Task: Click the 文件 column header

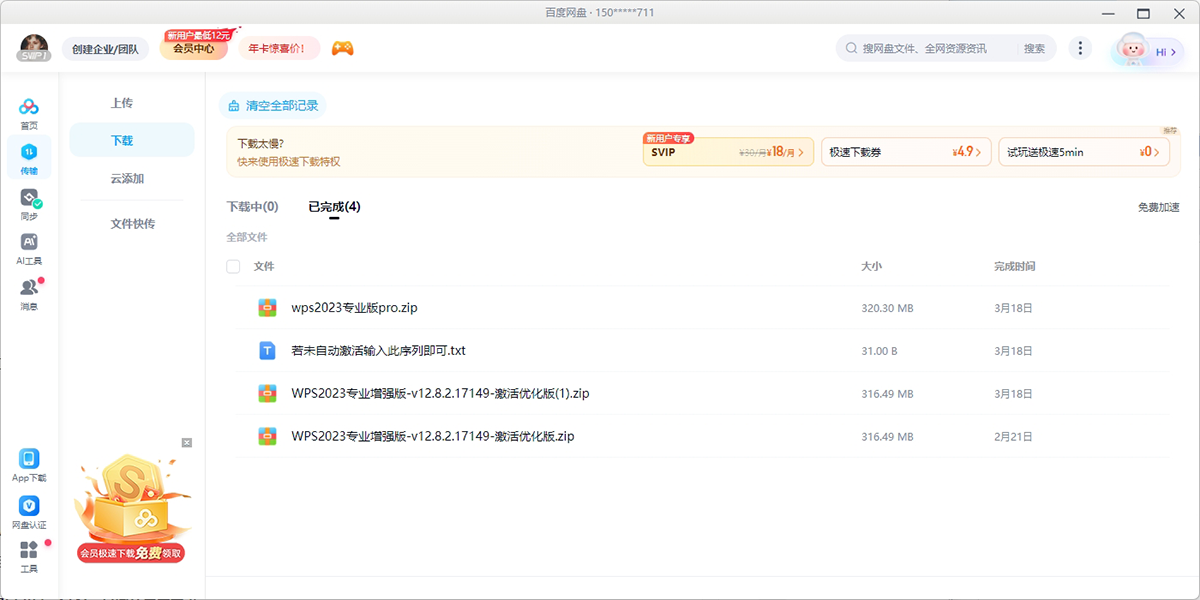Action: click(264, 266)
